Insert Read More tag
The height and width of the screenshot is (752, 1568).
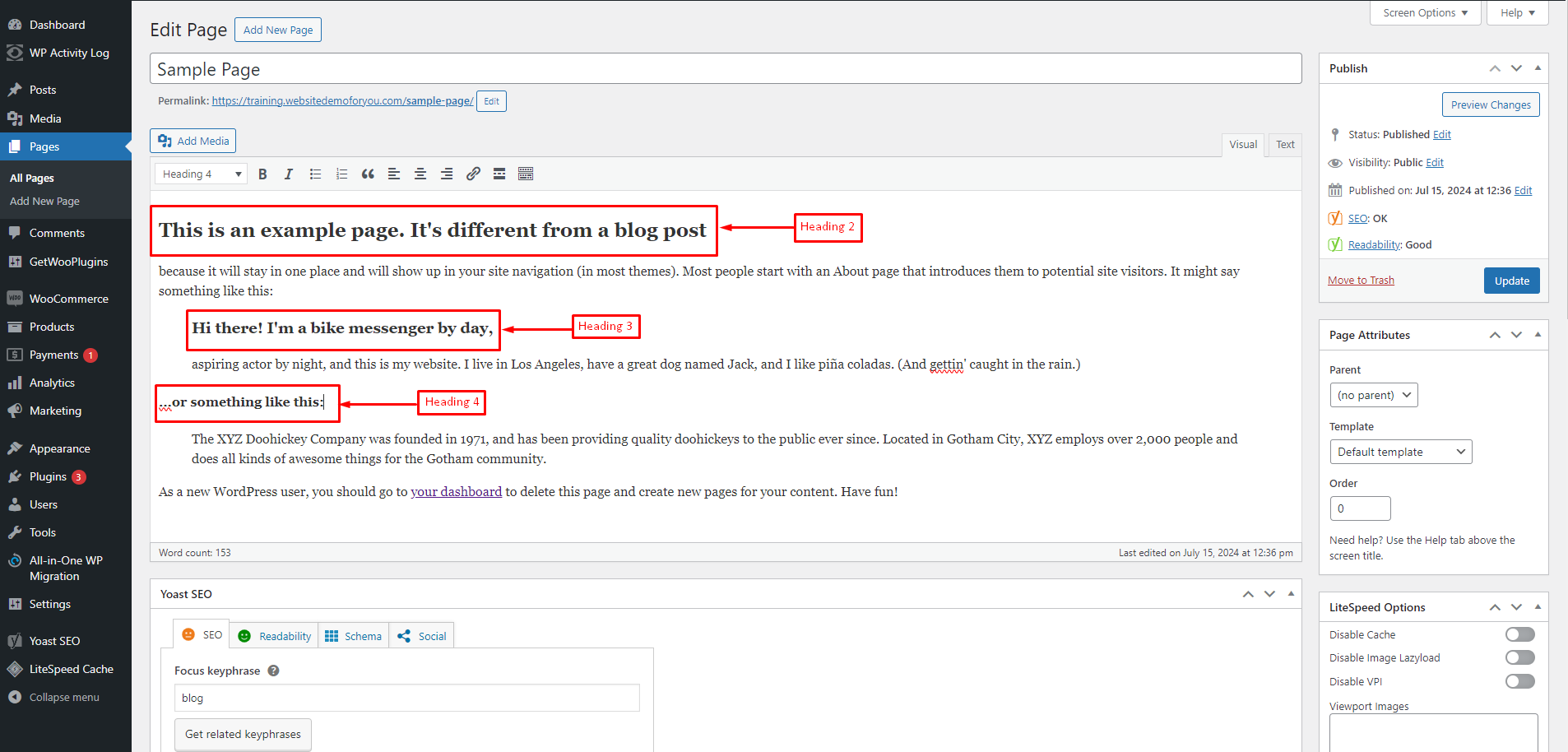(499, 174)
